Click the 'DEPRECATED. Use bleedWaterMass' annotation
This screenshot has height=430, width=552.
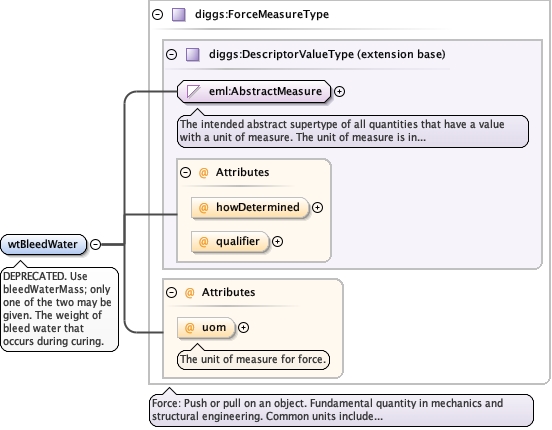click(x=59, y=309)
